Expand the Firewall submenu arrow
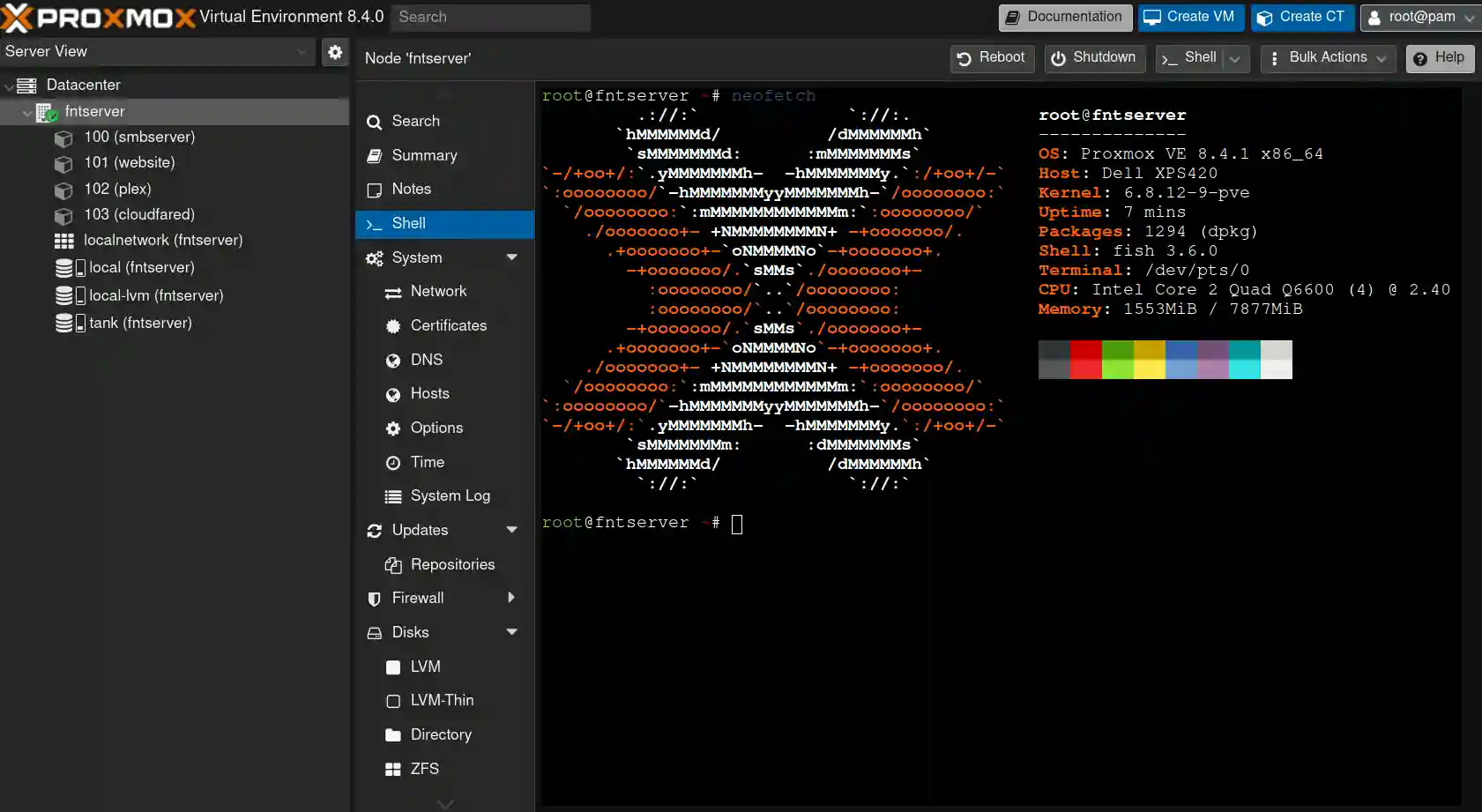1482x812 pixels. click(511, 598)
